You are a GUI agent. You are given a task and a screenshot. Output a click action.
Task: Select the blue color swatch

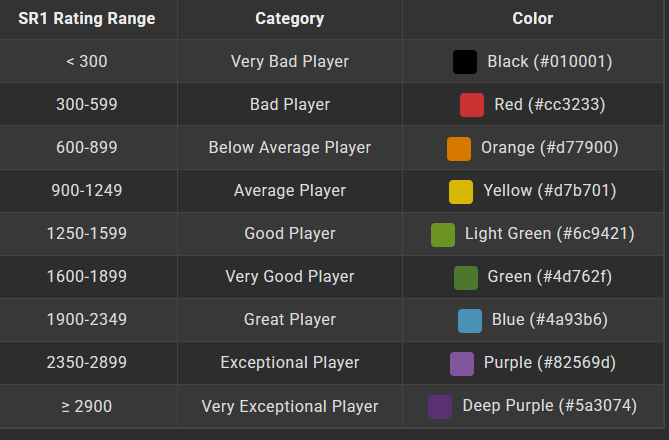470,320
